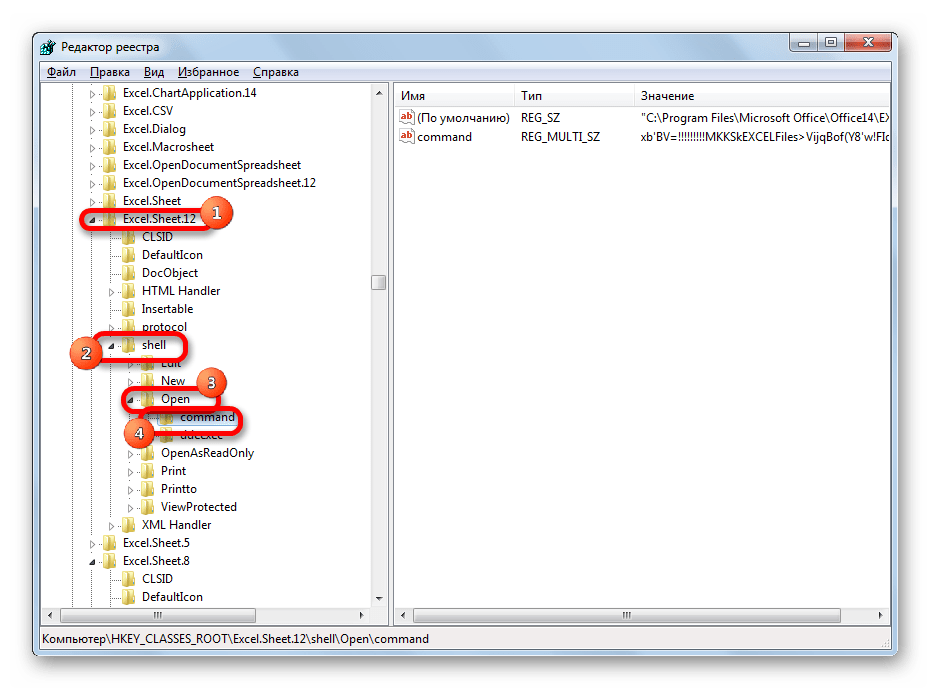Click the string icon of (По умолчанию) value

click(x=407, y=117)
